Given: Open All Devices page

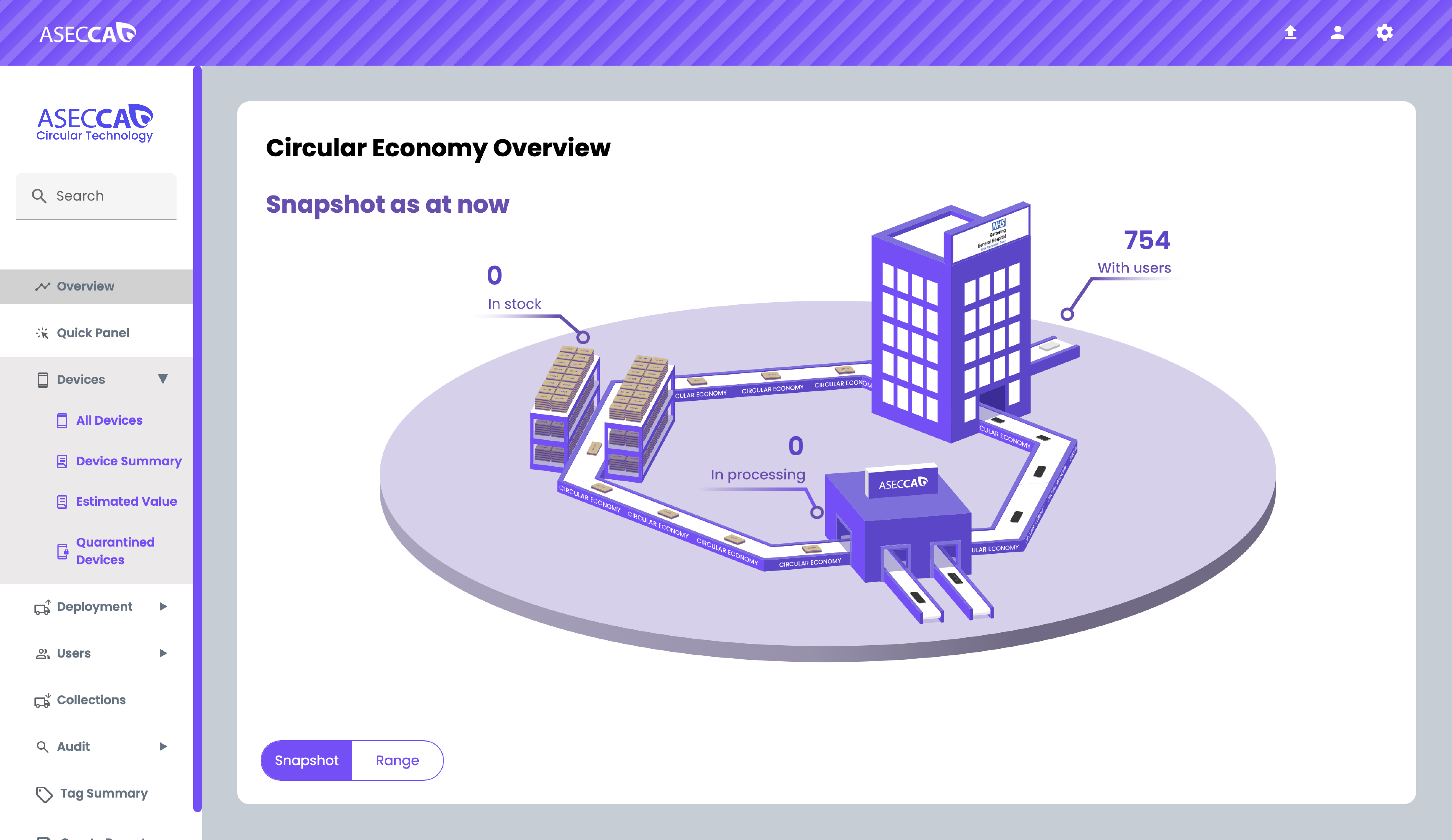Looking at the screenshot, I should point(109,421).
